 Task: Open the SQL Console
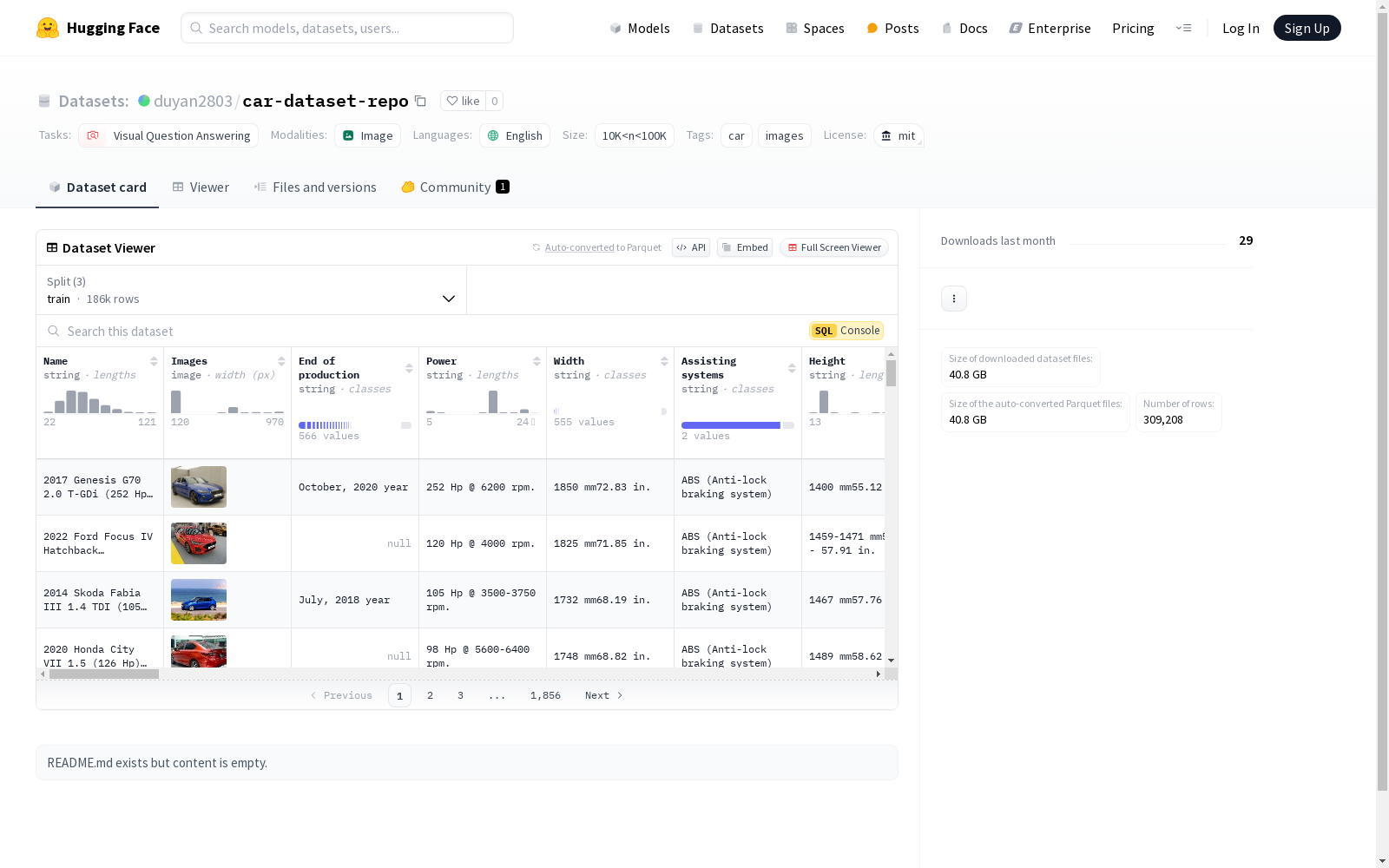[x=846, y=331]
